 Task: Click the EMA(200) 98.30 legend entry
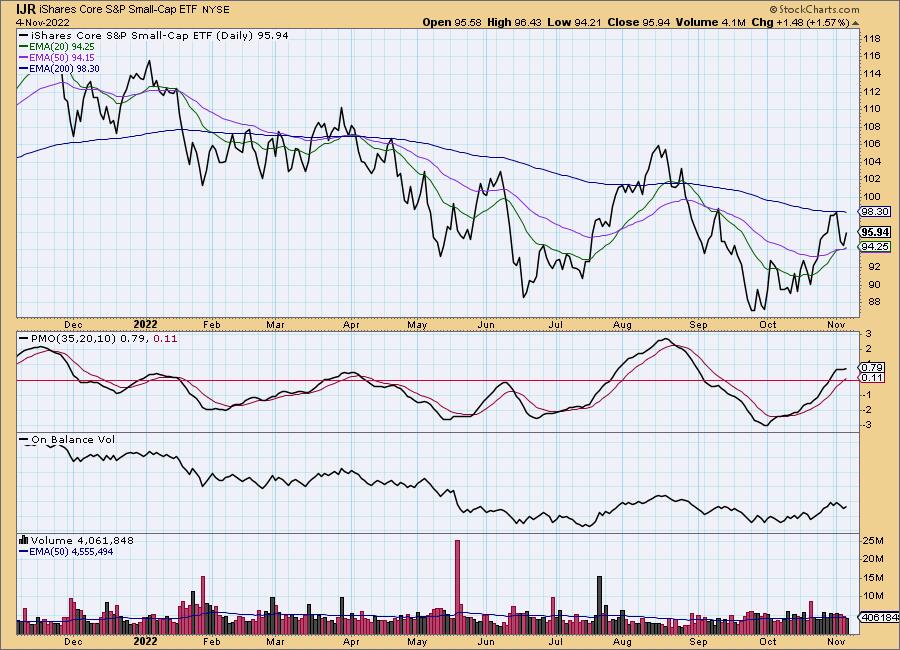pos(60,68)
